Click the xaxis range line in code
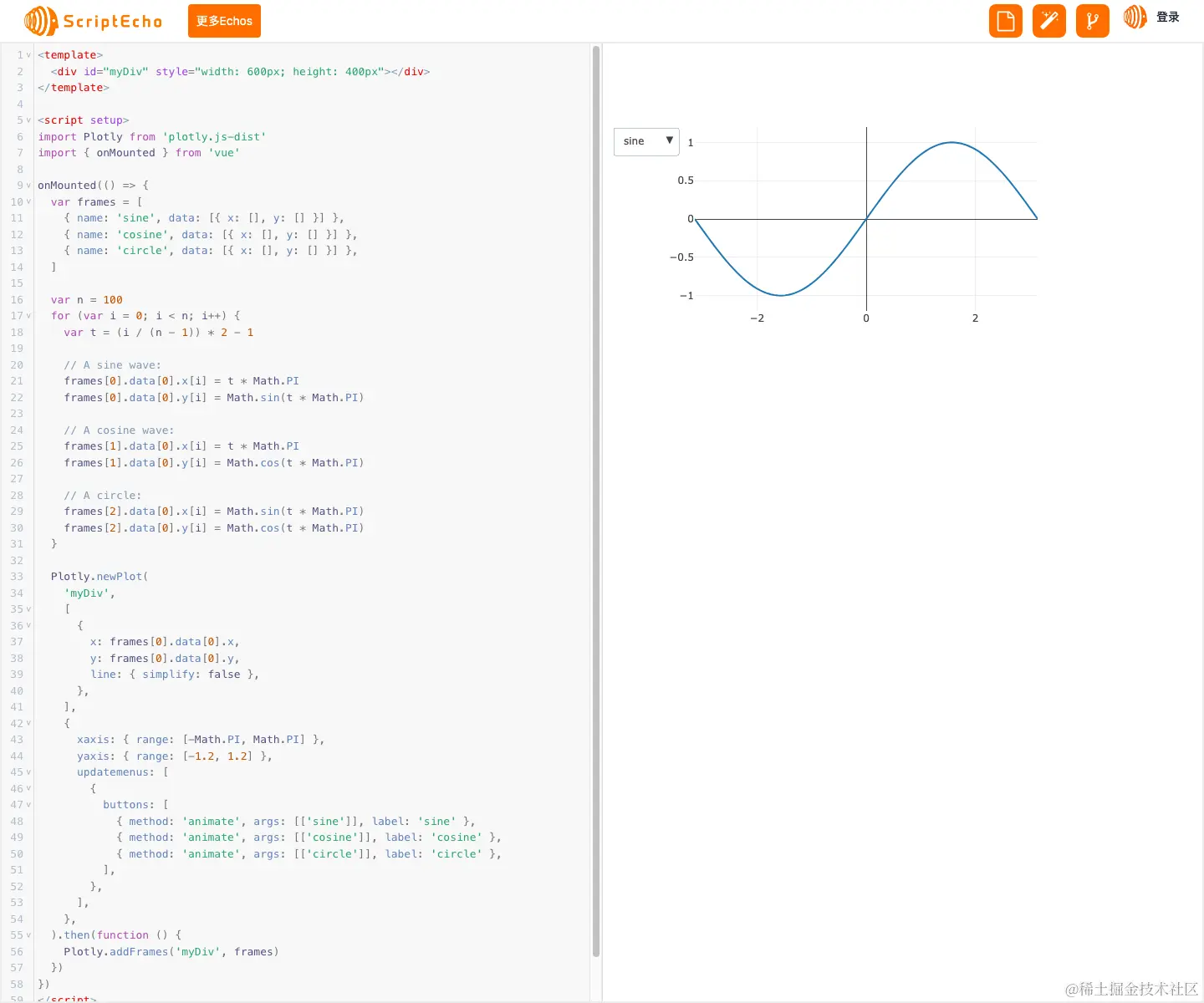 pyautogui.click(x=201, y=740)
